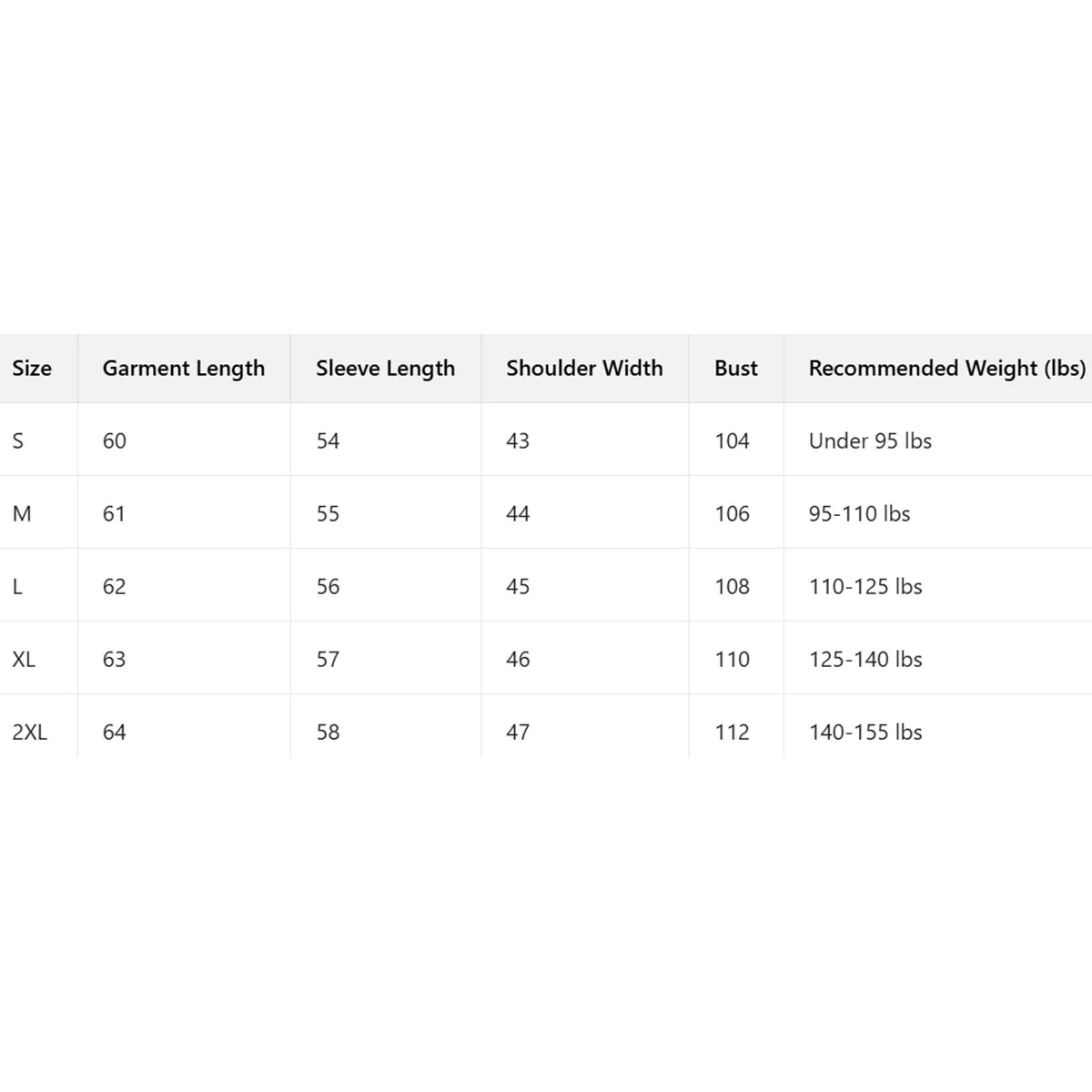This screenshot has height=1092, width=1092.
Task: Select the 95-110 lbs weight cell
Action: (859, 514)
